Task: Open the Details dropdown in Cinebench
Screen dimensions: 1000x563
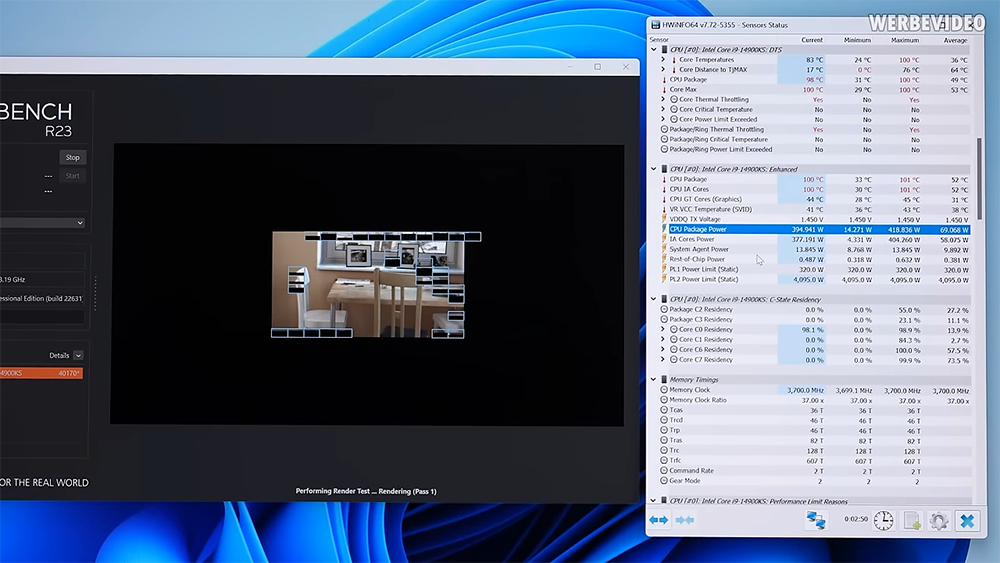Action: pyautogui.click(x=78, y=356)
